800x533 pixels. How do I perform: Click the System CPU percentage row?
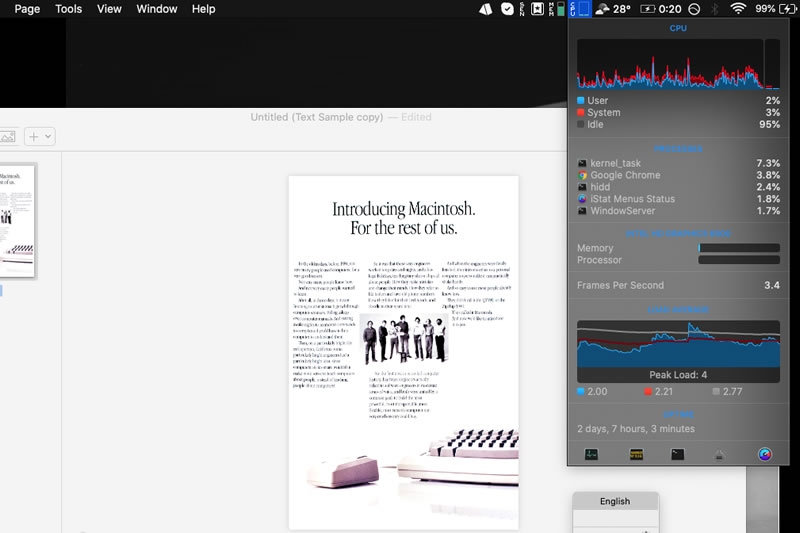(679, 112)
